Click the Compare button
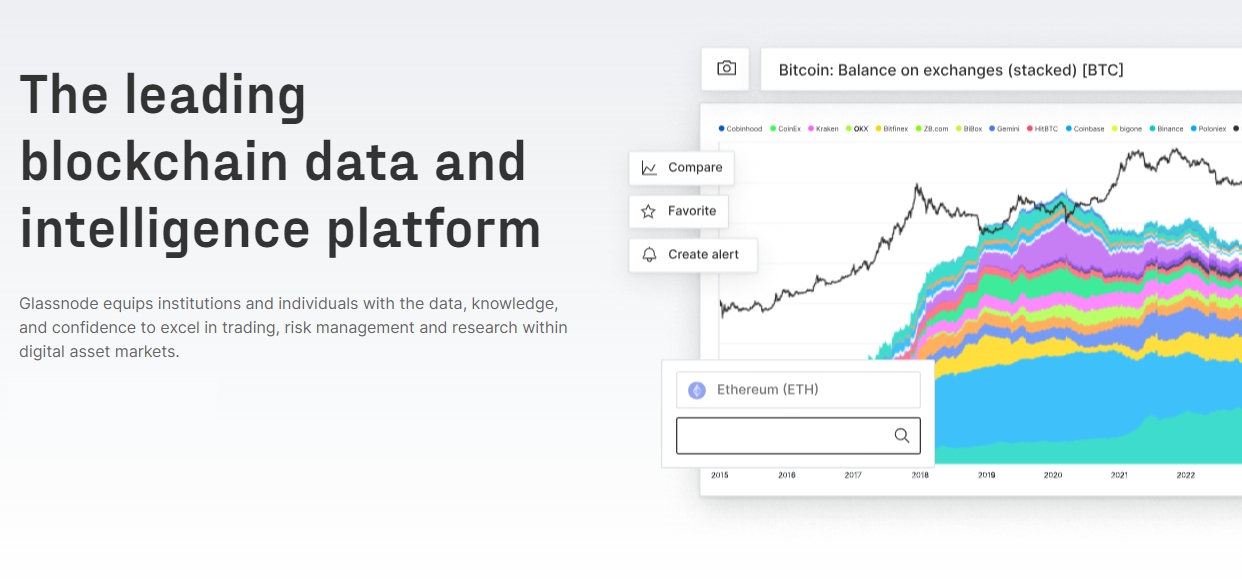Viewport: 1242px width, 580px height. coord(681,167)
